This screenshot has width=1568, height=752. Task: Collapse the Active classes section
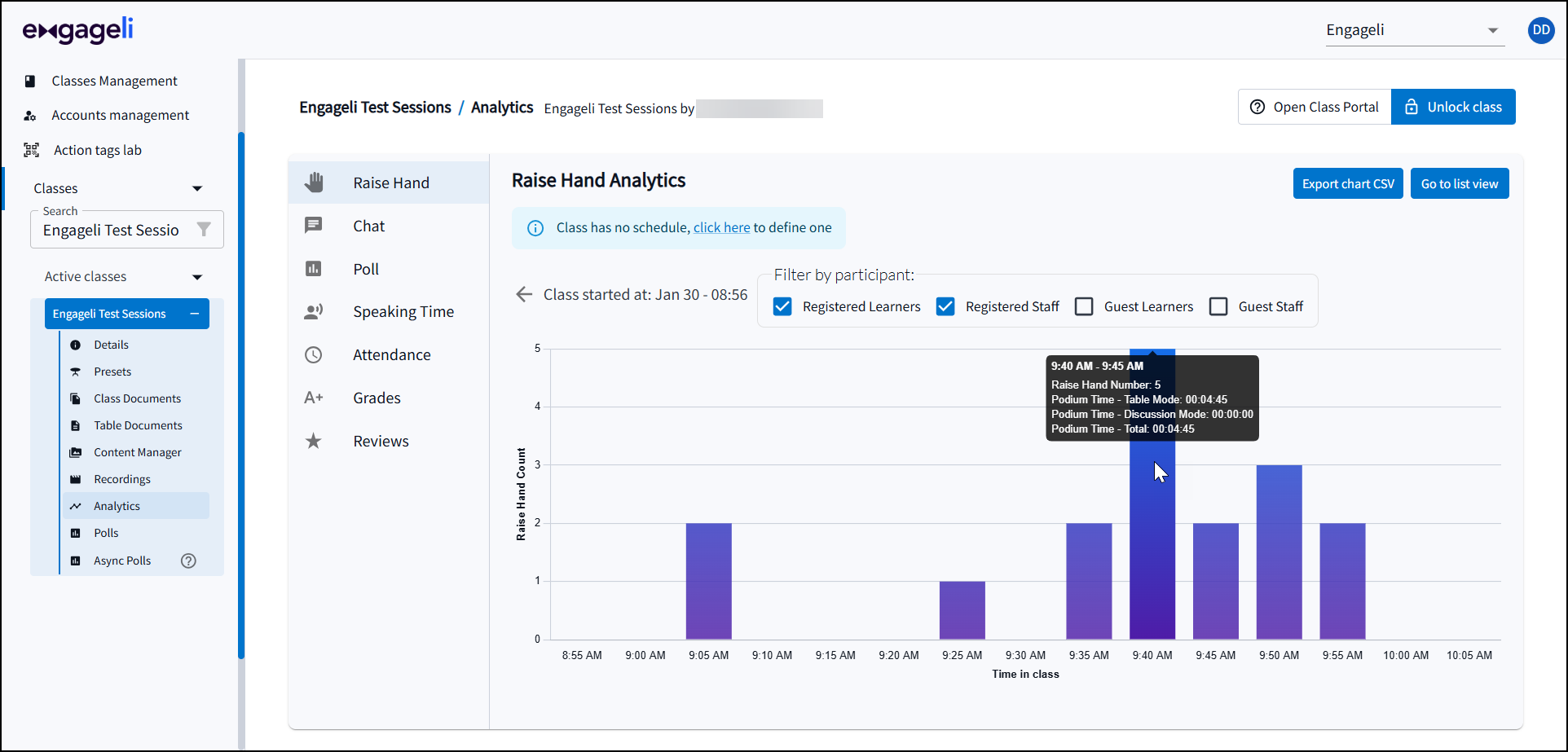(x=197, y=277)
